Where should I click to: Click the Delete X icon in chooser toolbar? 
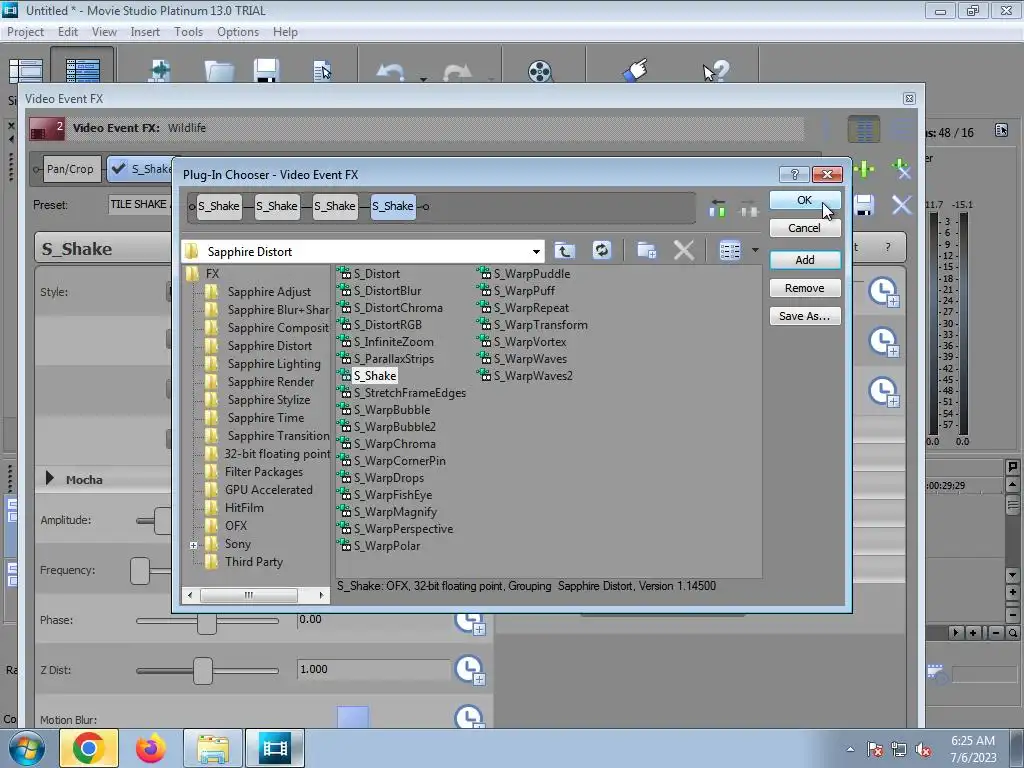[684, 250]
